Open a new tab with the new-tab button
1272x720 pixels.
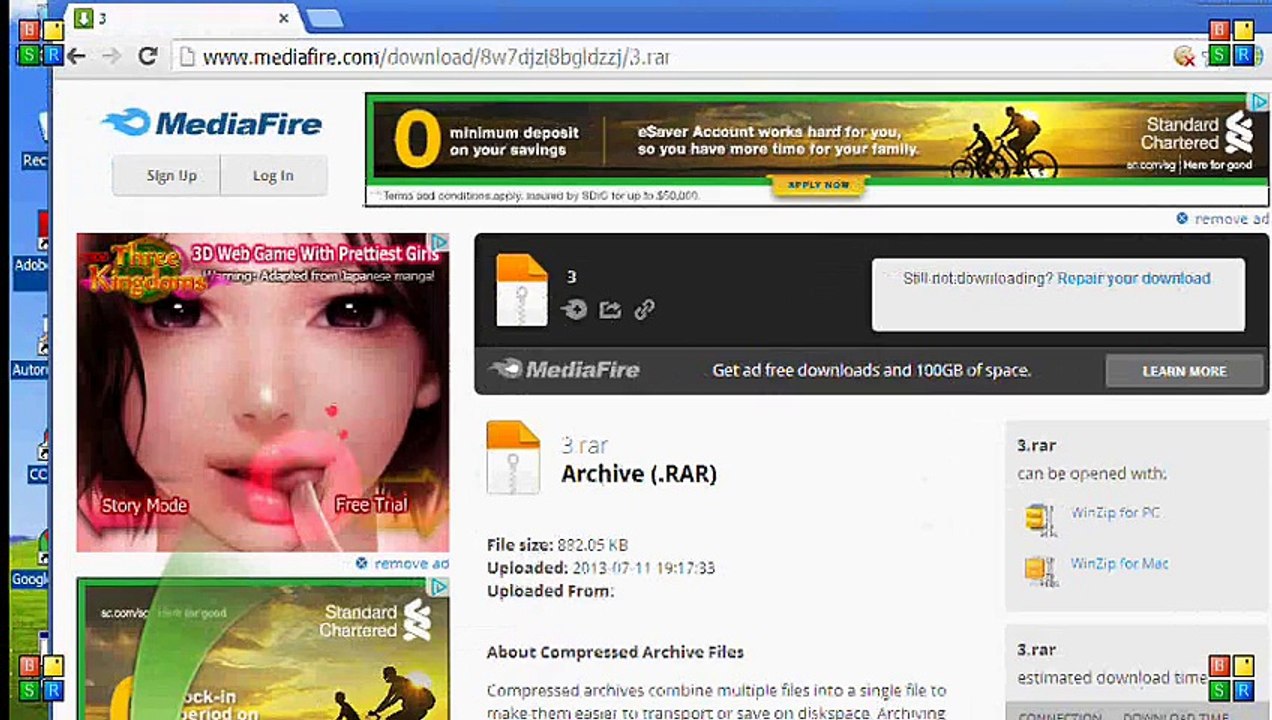point(323,18)
